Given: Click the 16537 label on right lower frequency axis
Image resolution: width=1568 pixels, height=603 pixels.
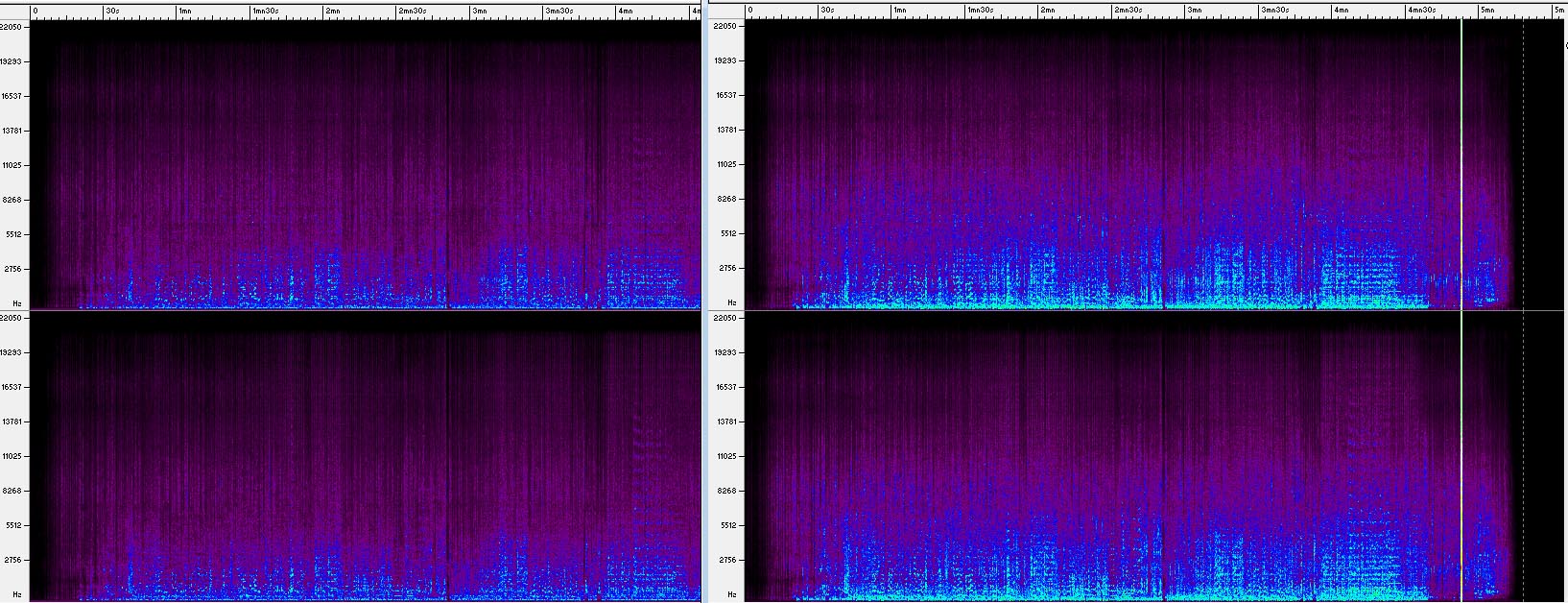Looking at the screenshot, I should (x=726, y=387).
